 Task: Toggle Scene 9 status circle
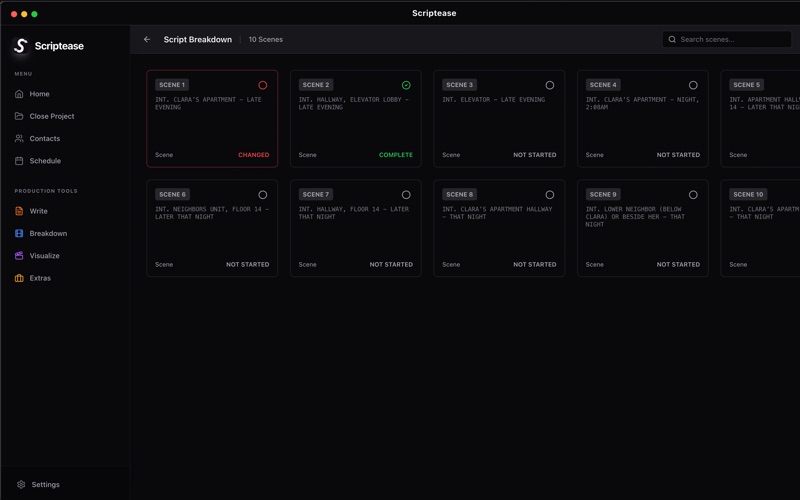[x=693, y=195]
